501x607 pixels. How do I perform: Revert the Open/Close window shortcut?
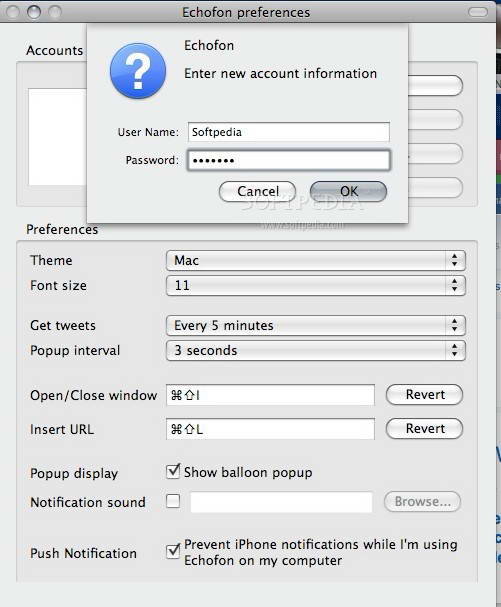(x=424, y=395)
